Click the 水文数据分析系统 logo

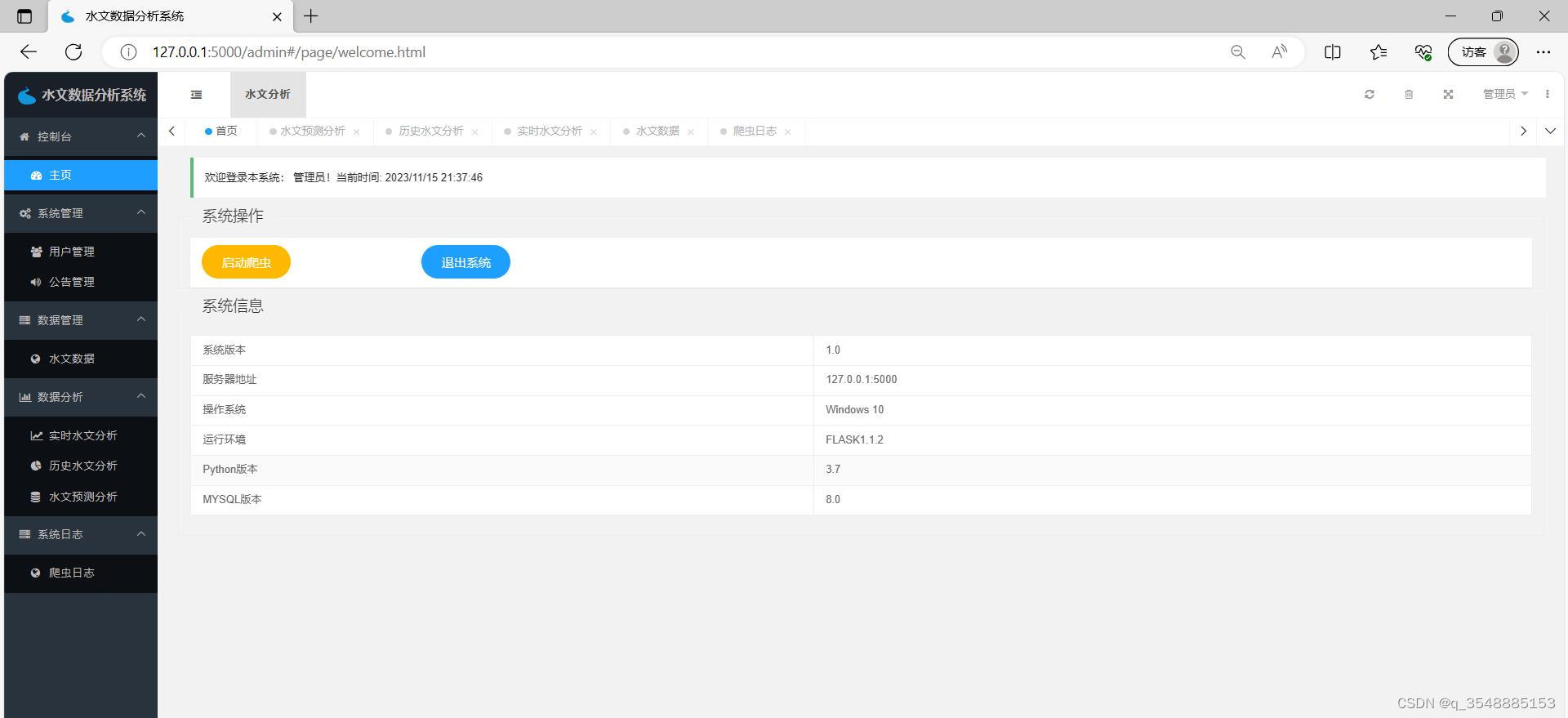(x=82, y=95)
